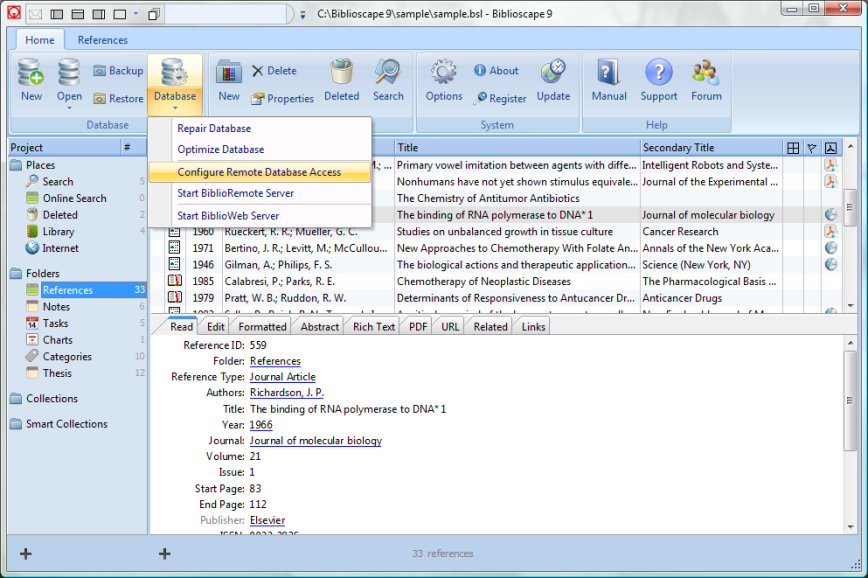Viewport: 868px width, 578px height.
Task: Click the filter funnel icon in list header
Action: [812, 148]
